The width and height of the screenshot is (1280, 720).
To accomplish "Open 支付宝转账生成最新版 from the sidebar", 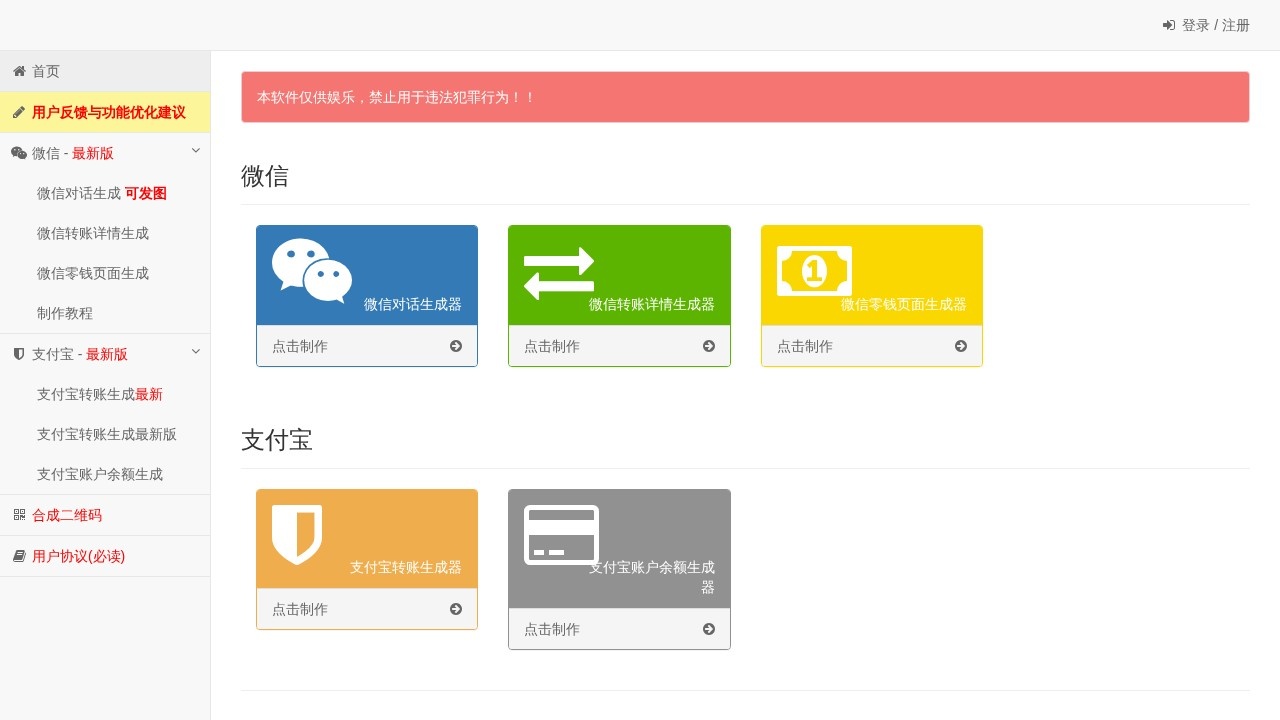I will tap(107, 434).
